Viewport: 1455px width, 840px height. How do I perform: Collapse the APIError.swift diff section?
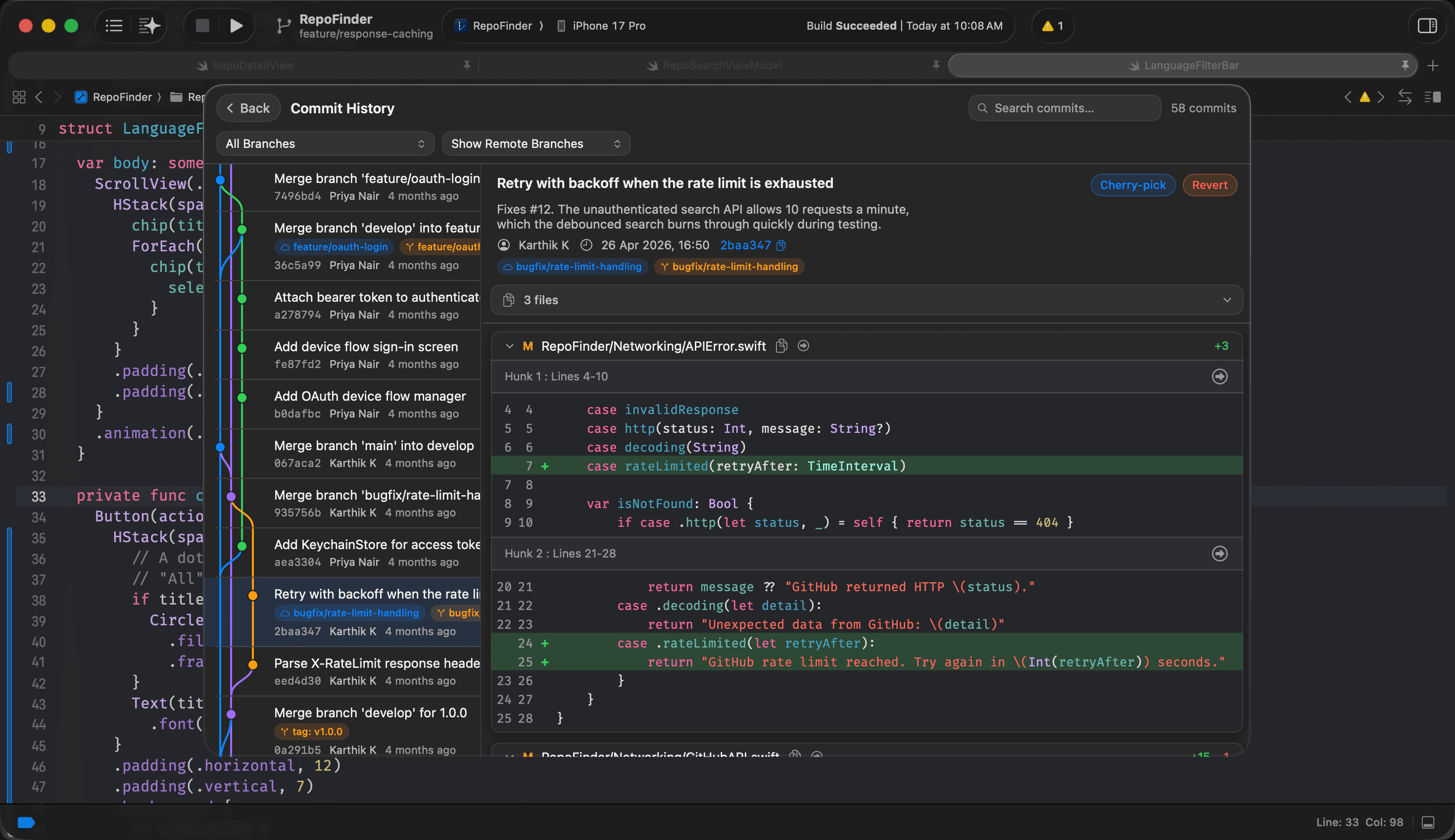coord(509,346)
